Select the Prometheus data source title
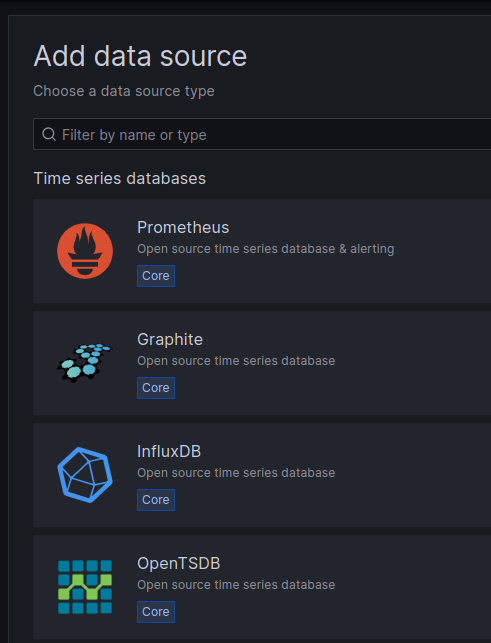Screen dimensions: 491x643 pos(183,228)
